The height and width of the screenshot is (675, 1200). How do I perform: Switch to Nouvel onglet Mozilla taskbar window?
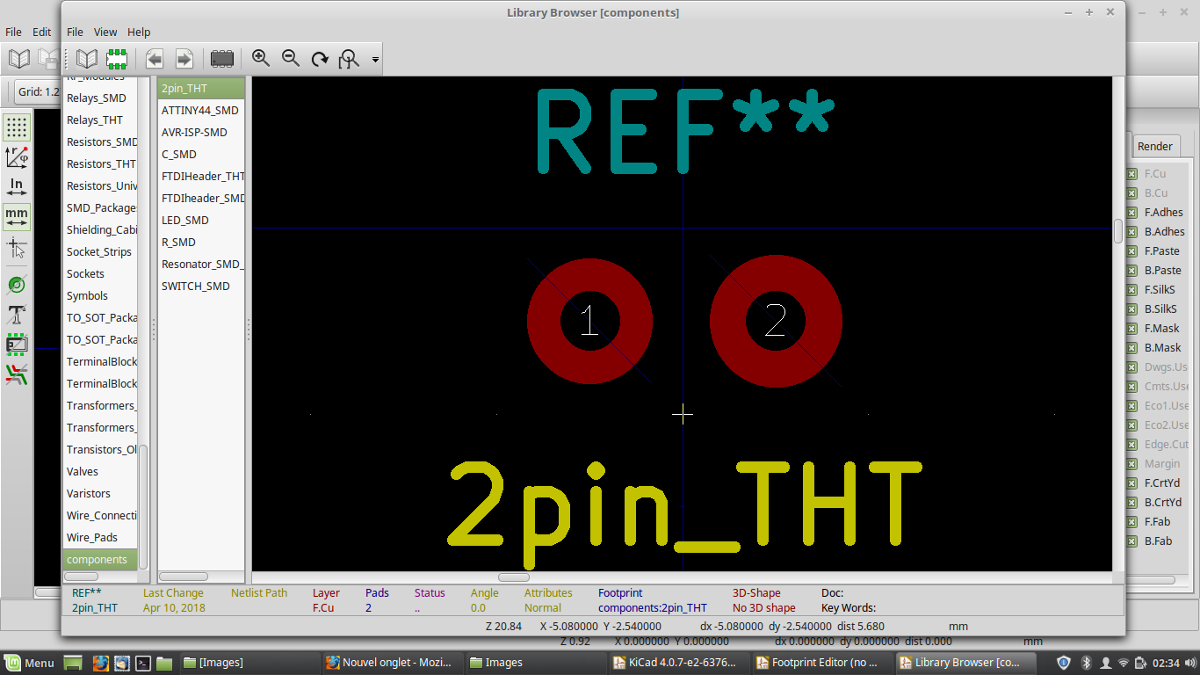point(391,662)
